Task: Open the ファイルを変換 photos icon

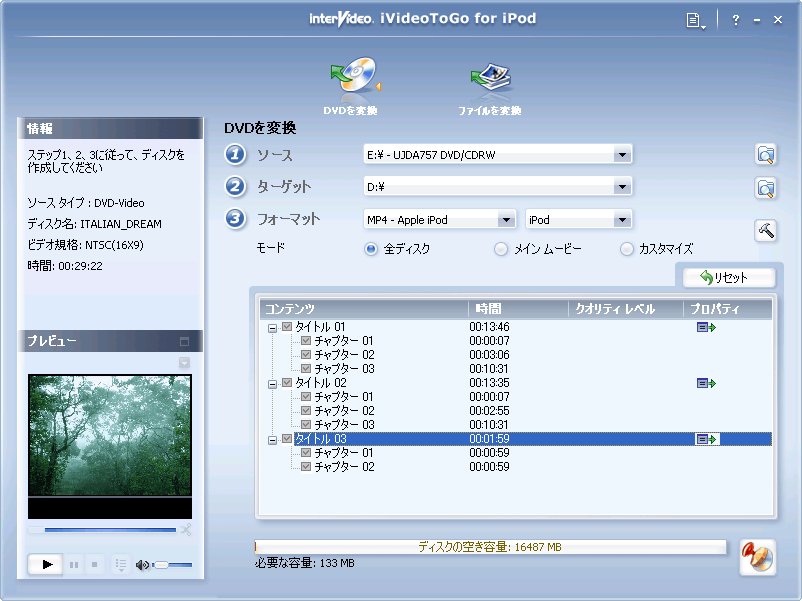Action: [x=491, y=77]
